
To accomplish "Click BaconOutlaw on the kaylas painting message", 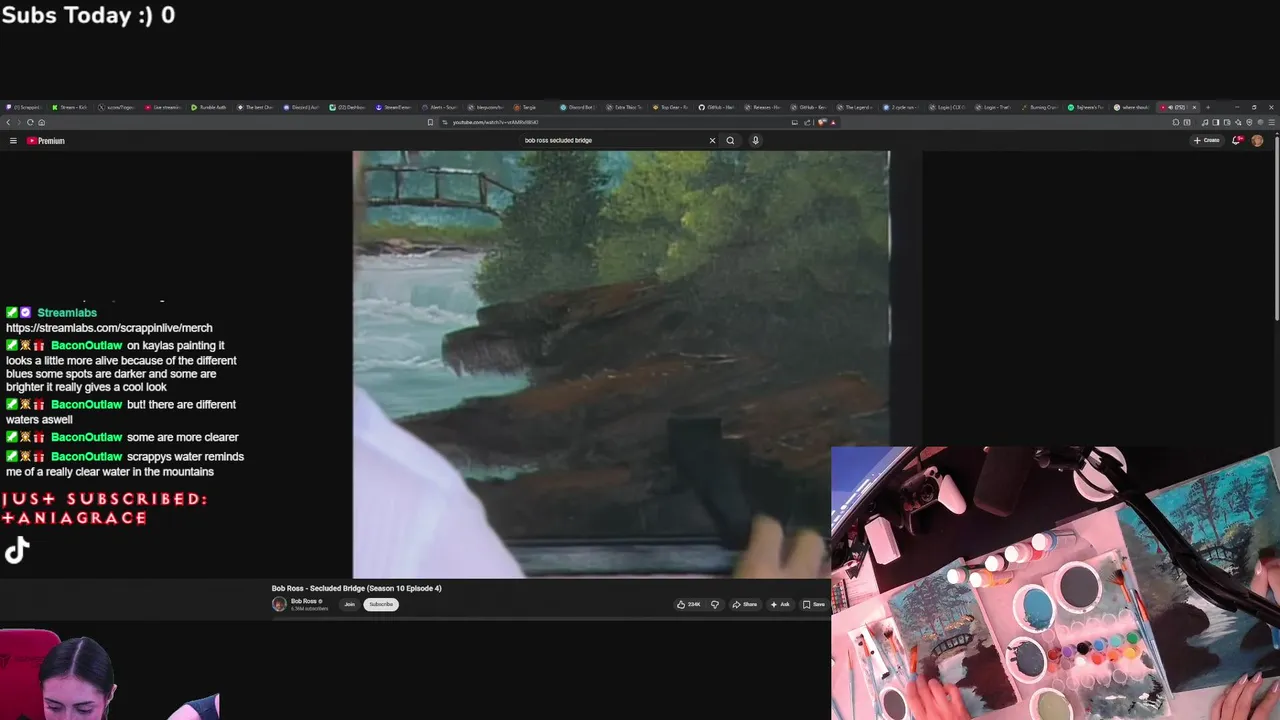I will 86,346.
